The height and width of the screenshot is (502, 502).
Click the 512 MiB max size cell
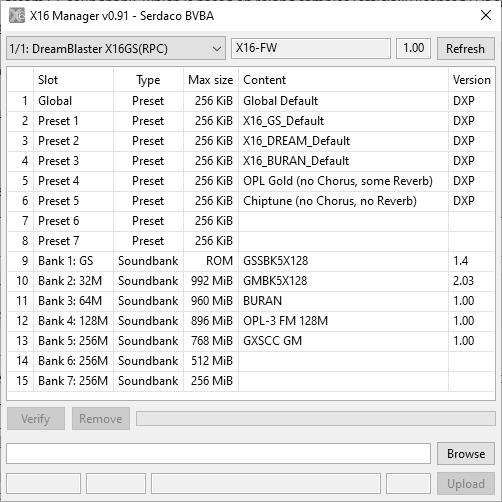click(x=211, y=361)
